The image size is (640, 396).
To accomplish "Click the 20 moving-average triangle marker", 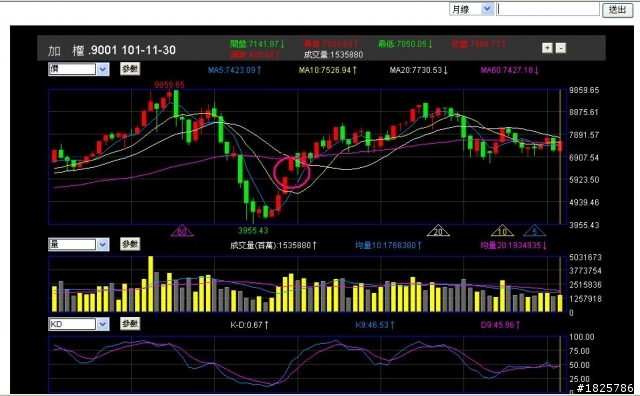I will coord(438,231).
